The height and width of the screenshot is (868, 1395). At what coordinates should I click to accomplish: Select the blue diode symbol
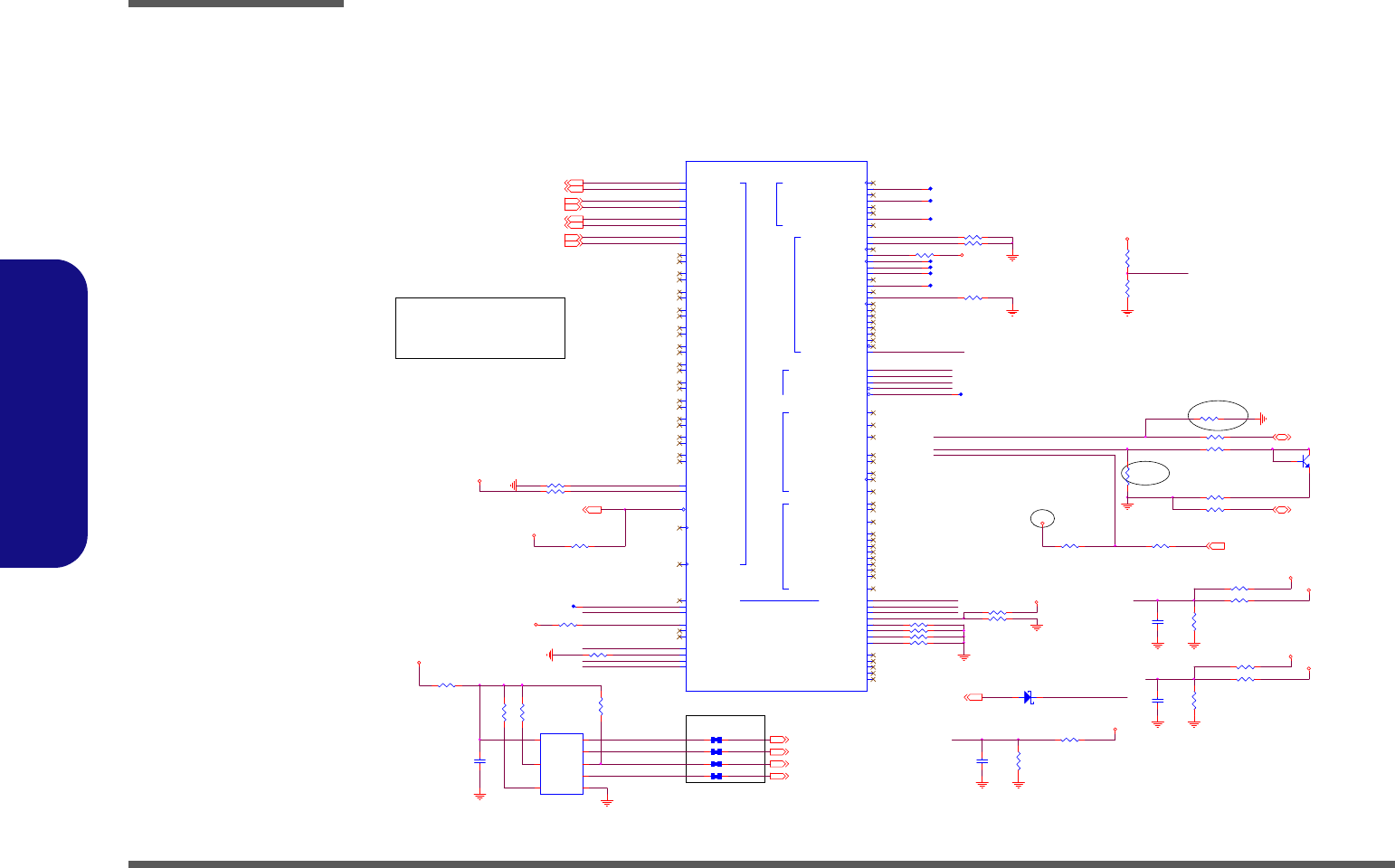1029,697
